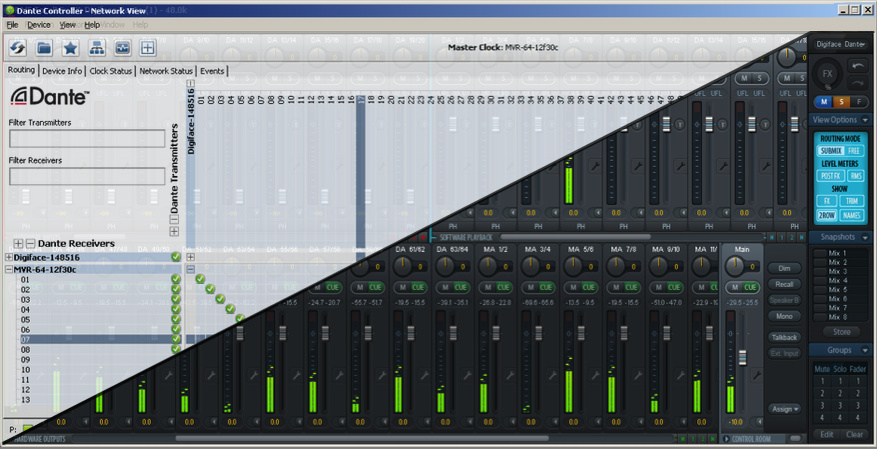877x449 pixels.
Task: Click the Control Room play arrow icon
Action: click(727, 439)
